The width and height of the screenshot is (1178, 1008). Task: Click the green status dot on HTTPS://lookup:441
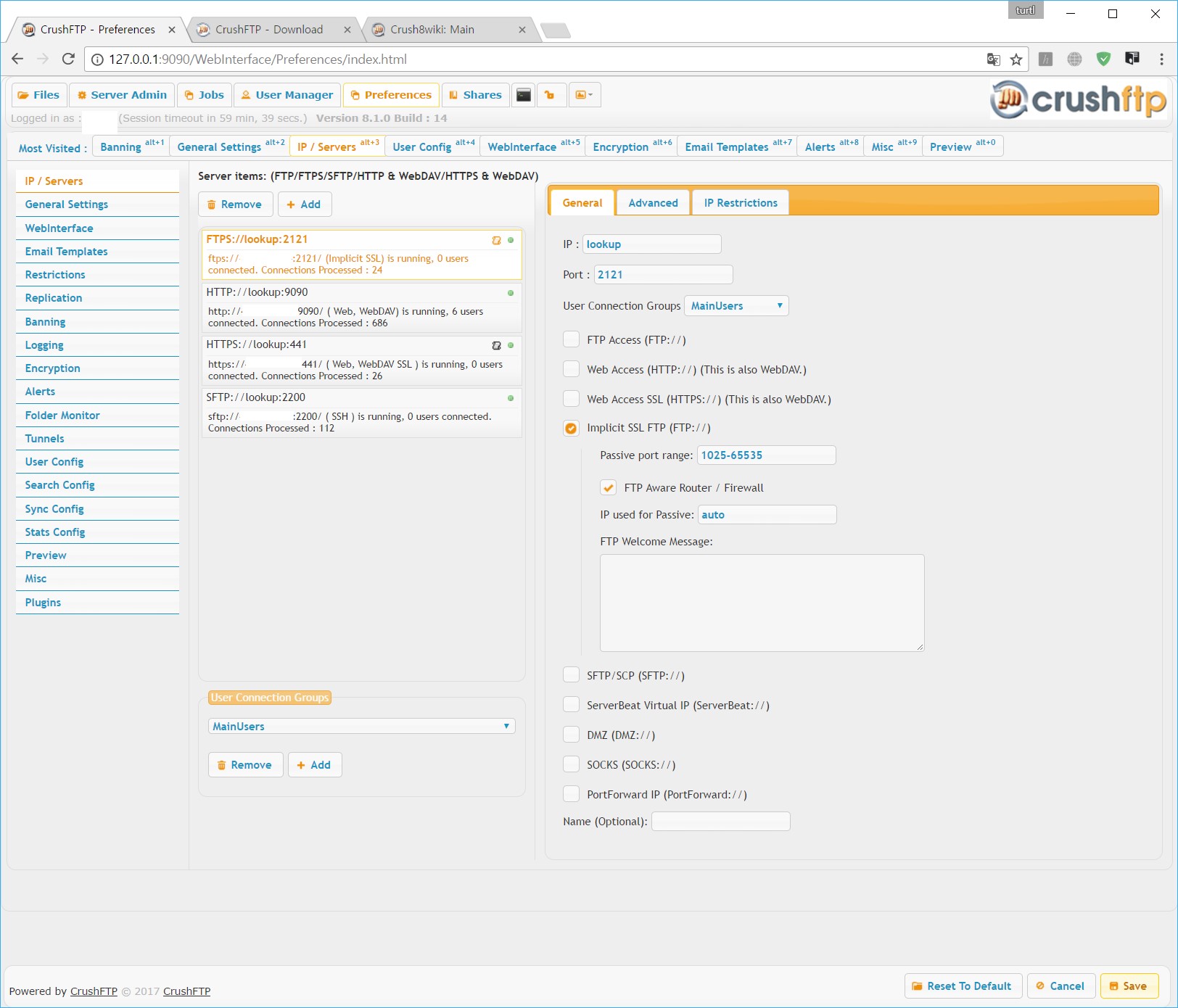point(511,345)
